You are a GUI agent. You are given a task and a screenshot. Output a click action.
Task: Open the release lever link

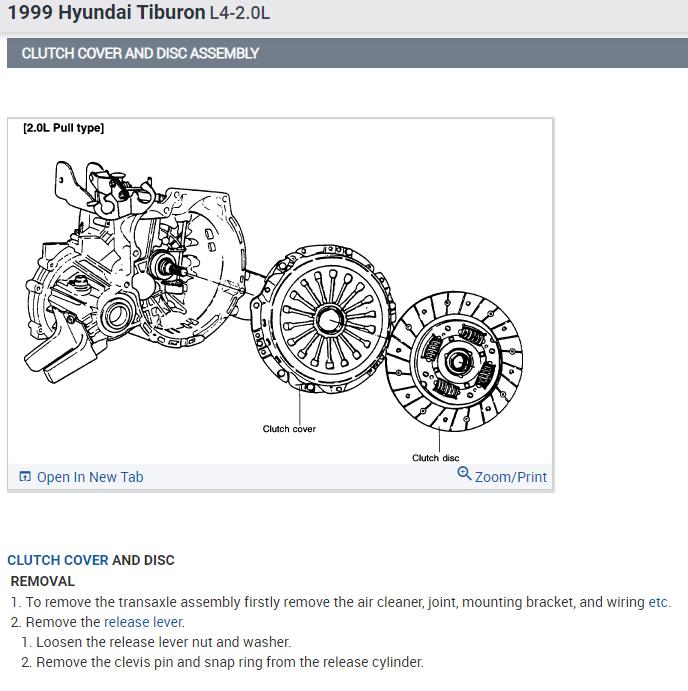(x=144, y=622)
